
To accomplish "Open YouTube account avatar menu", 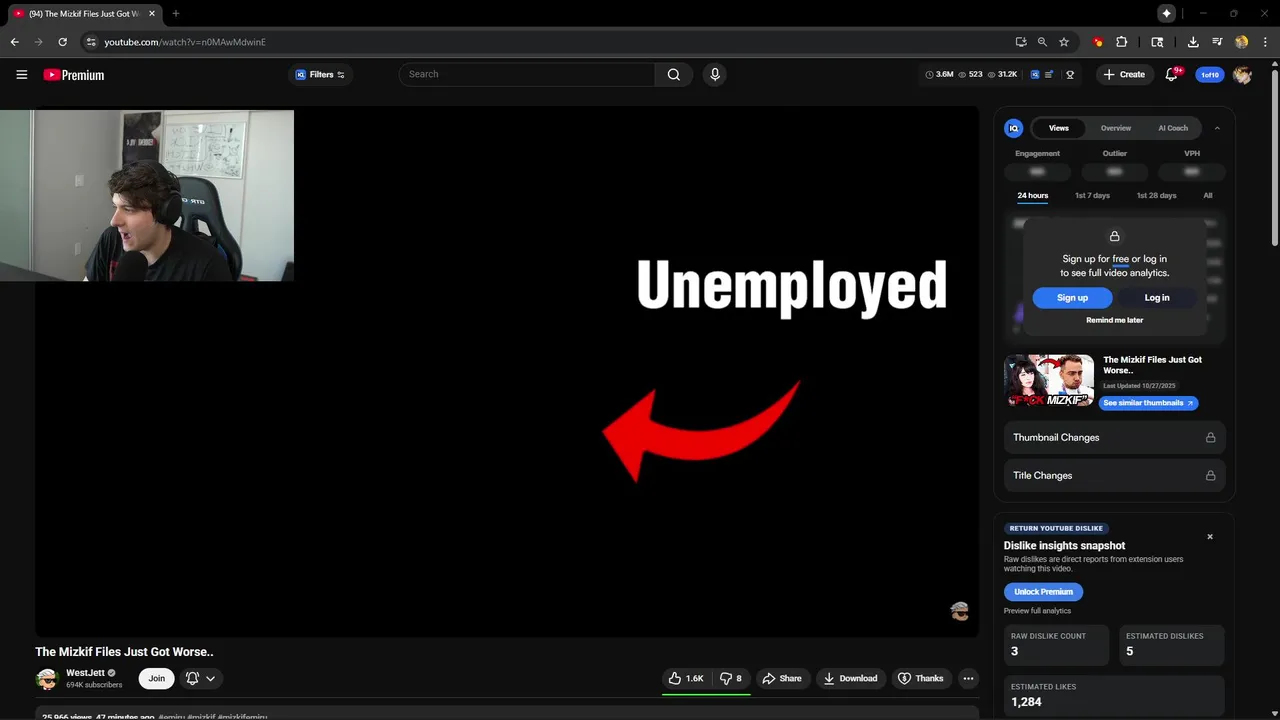I will click(1242, 74).
